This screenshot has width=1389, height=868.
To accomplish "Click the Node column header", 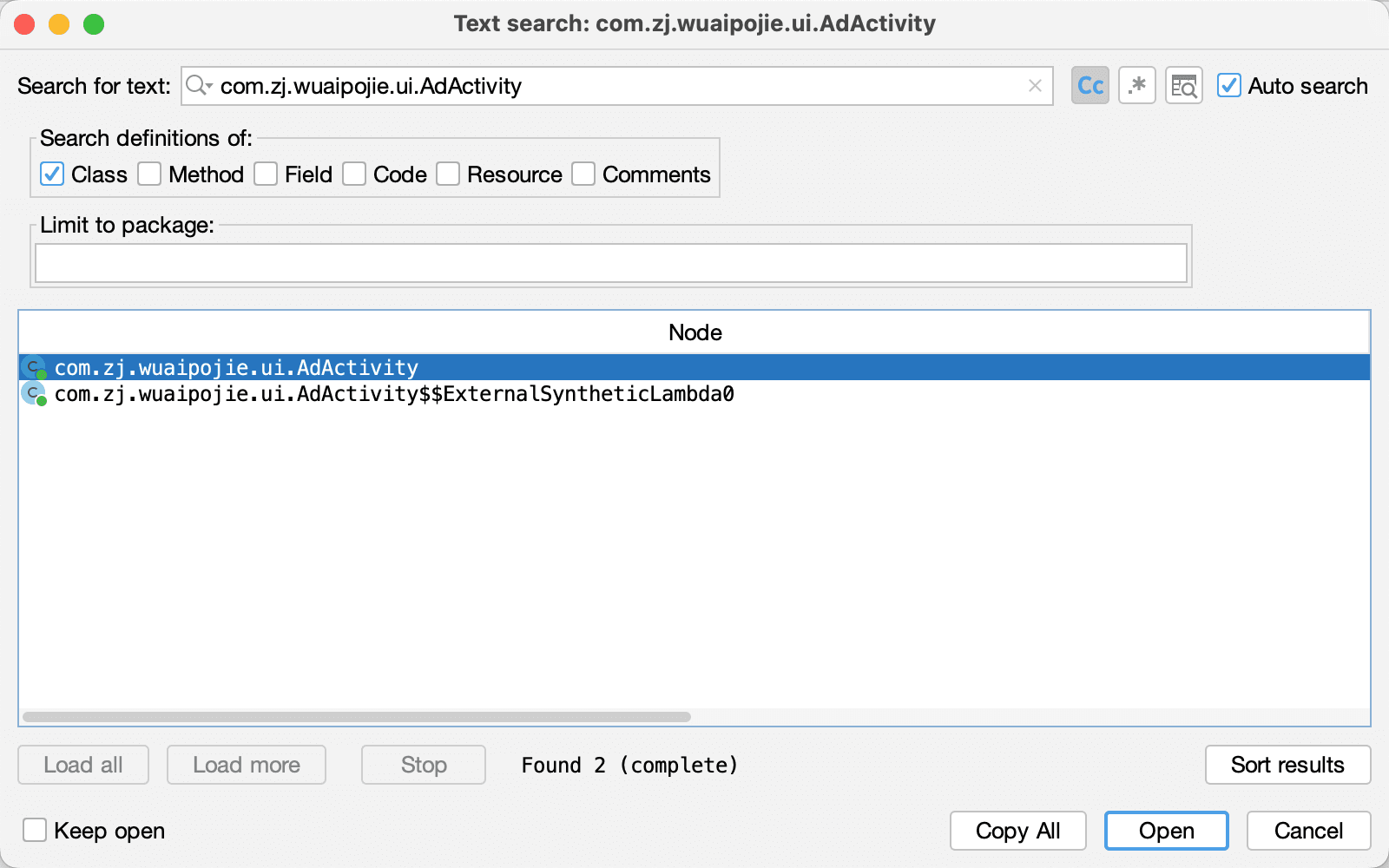I will pos(694,332).
